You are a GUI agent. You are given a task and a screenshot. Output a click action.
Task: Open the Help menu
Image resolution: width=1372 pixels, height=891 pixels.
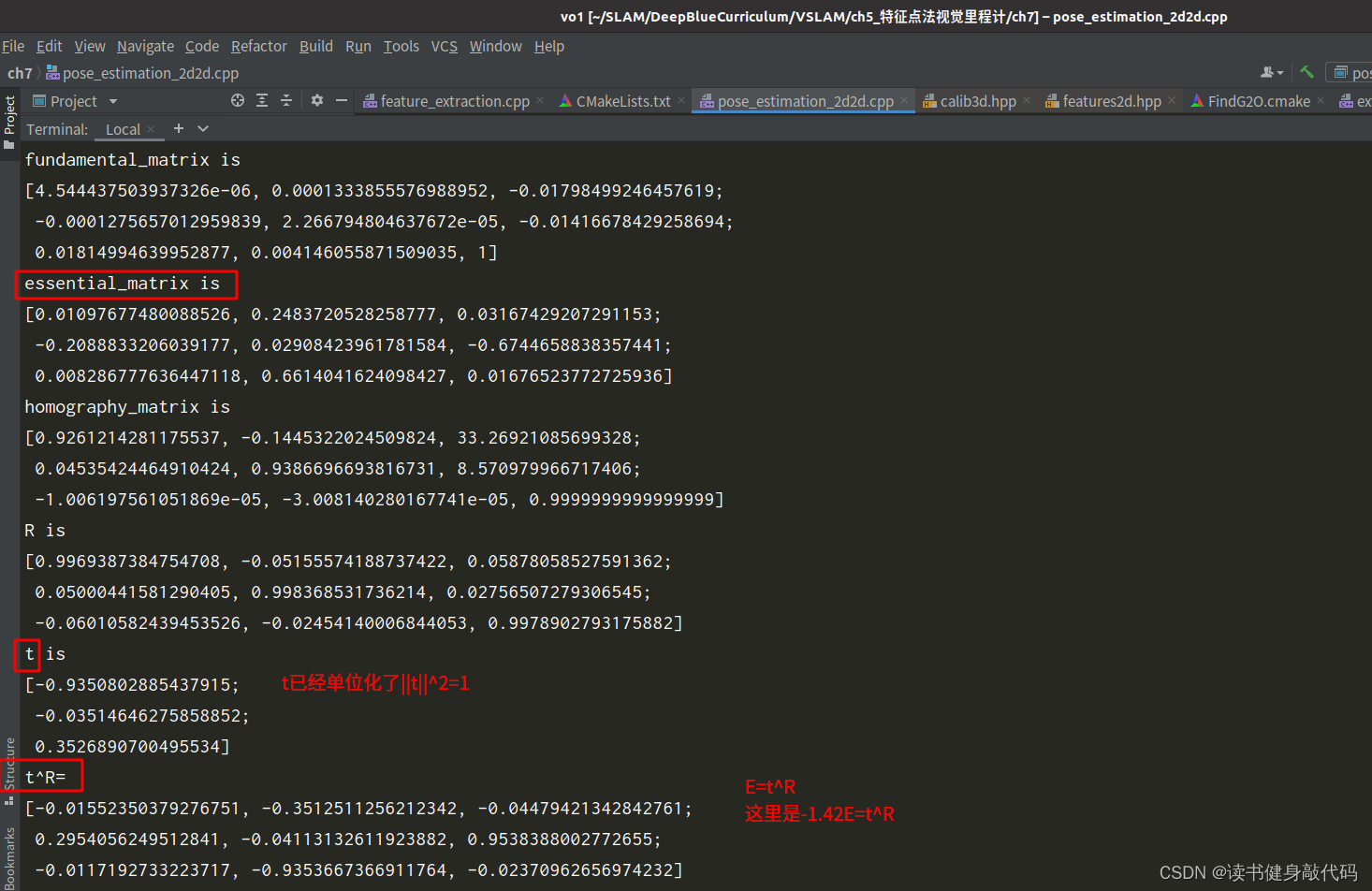point(549,46)
